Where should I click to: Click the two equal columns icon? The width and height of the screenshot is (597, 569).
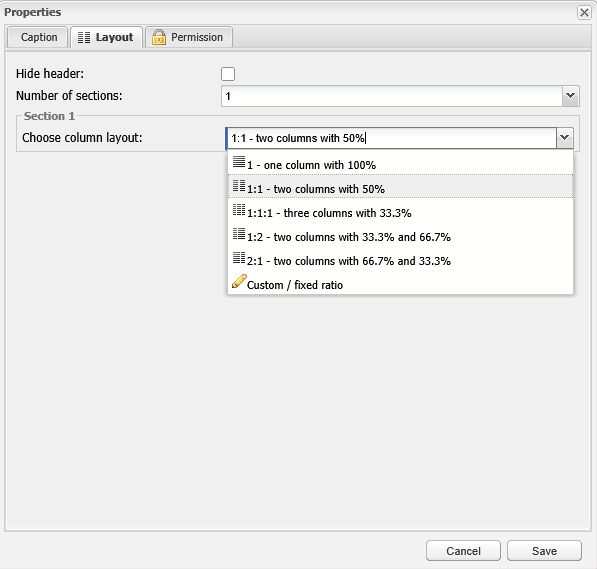tap(239, 186)
